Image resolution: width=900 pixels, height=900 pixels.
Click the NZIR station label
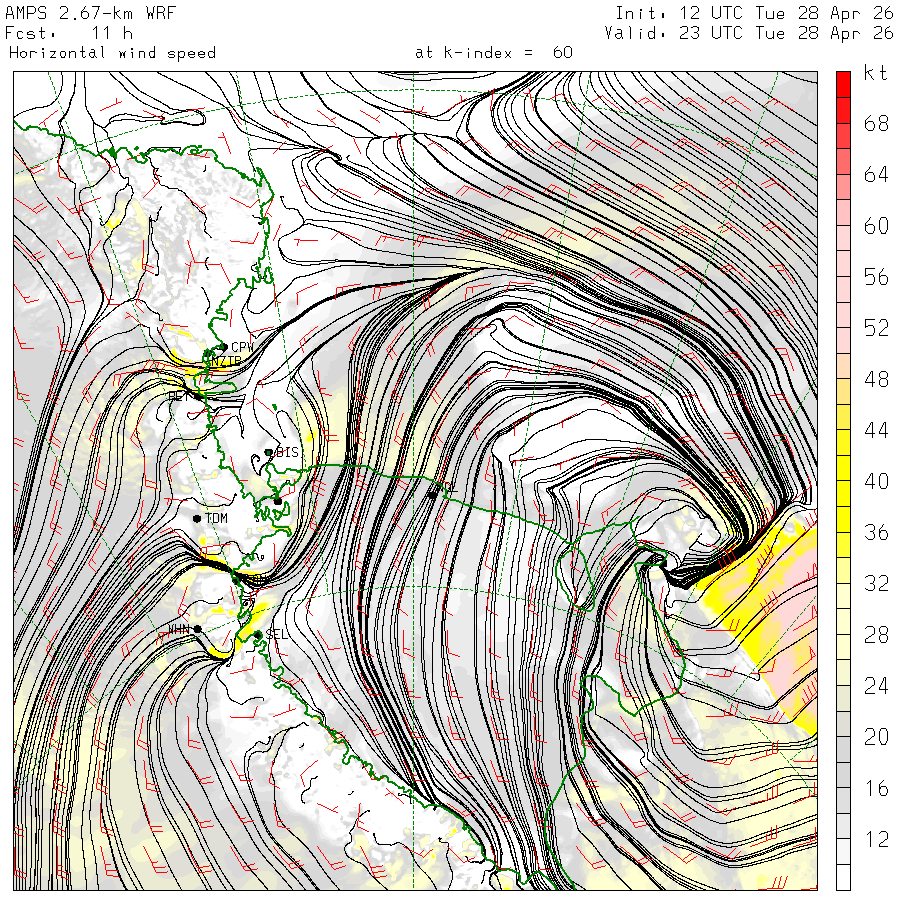tap(225, 361)
